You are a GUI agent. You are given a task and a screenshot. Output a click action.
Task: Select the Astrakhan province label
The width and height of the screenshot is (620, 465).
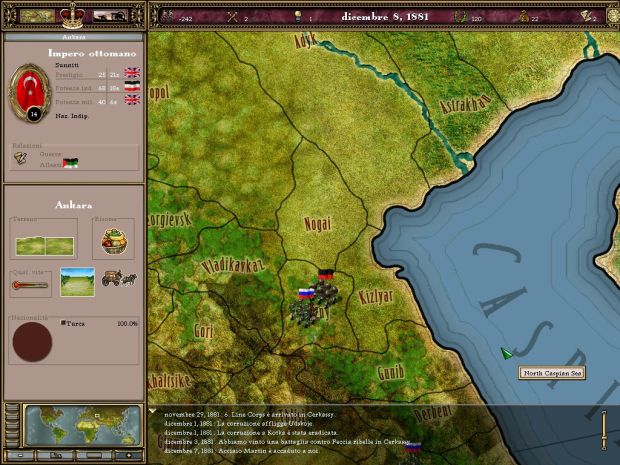pos(465,104)
